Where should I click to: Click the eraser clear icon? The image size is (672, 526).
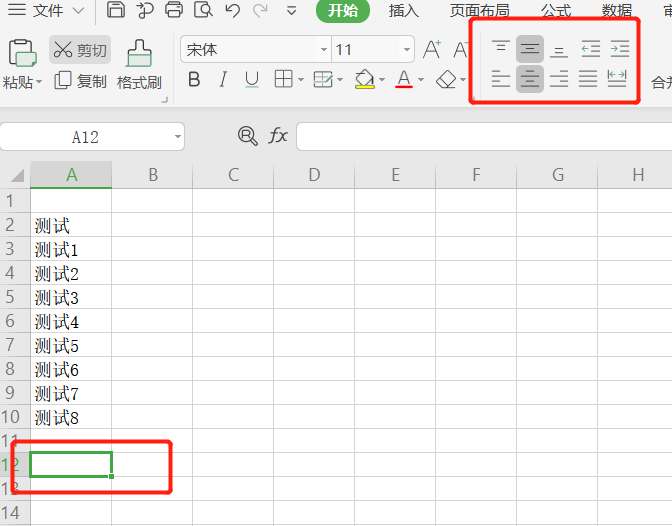tap(446, 79)
